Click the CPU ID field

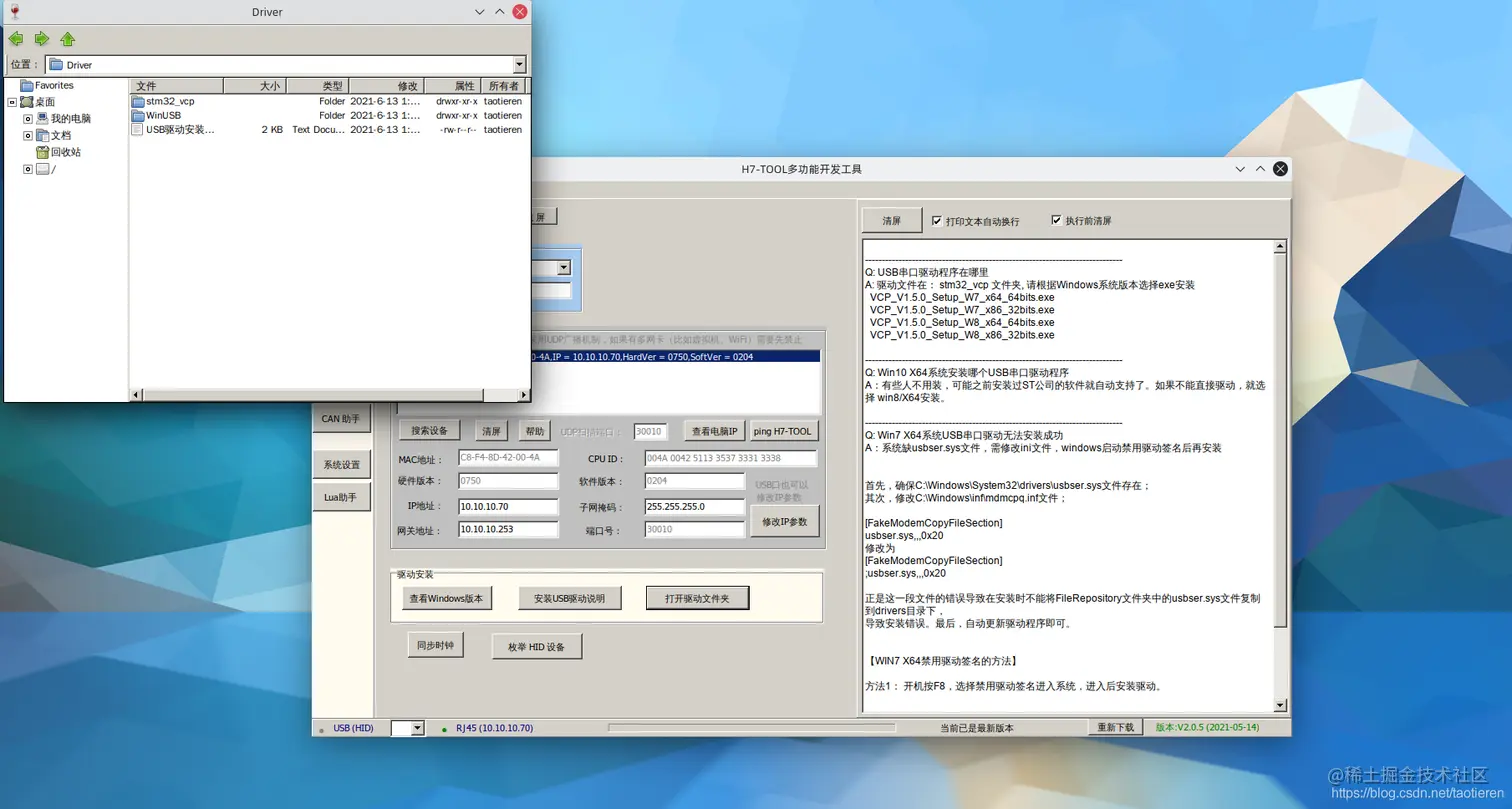(730, 458)
